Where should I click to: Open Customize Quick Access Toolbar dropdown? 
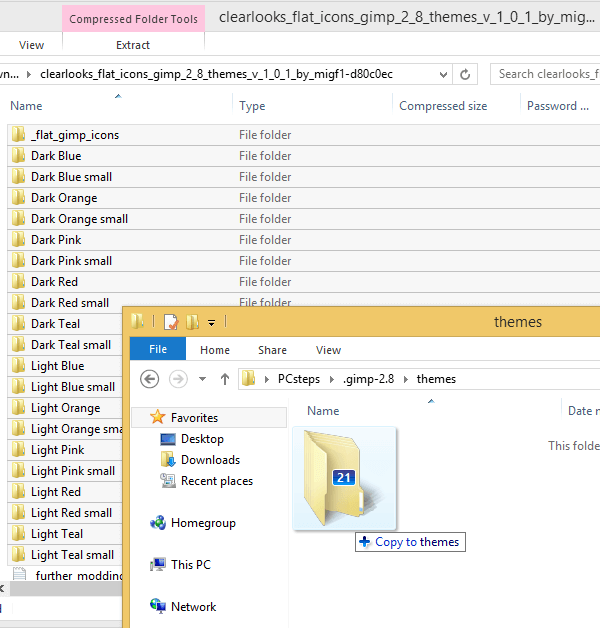pyautogui.click(x=211, y=322)
